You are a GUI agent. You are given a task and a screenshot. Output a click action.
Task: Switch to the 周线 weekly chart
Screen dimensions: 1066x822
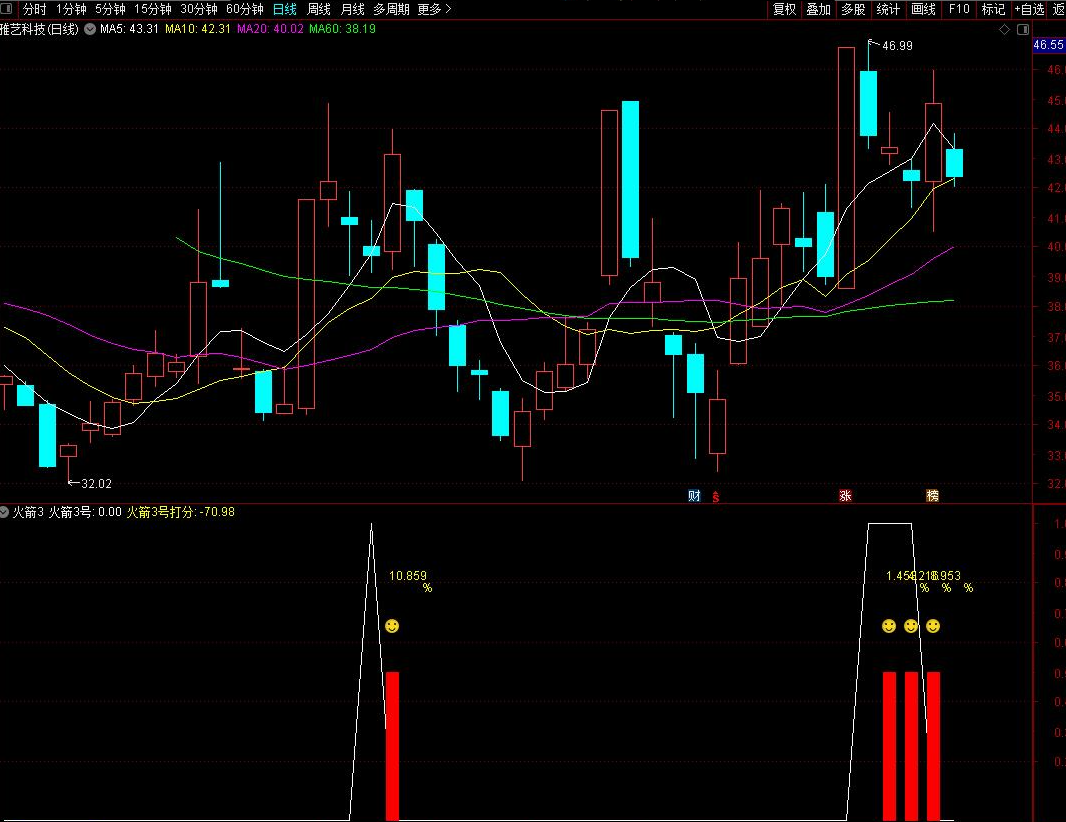[x=319, y=9]
